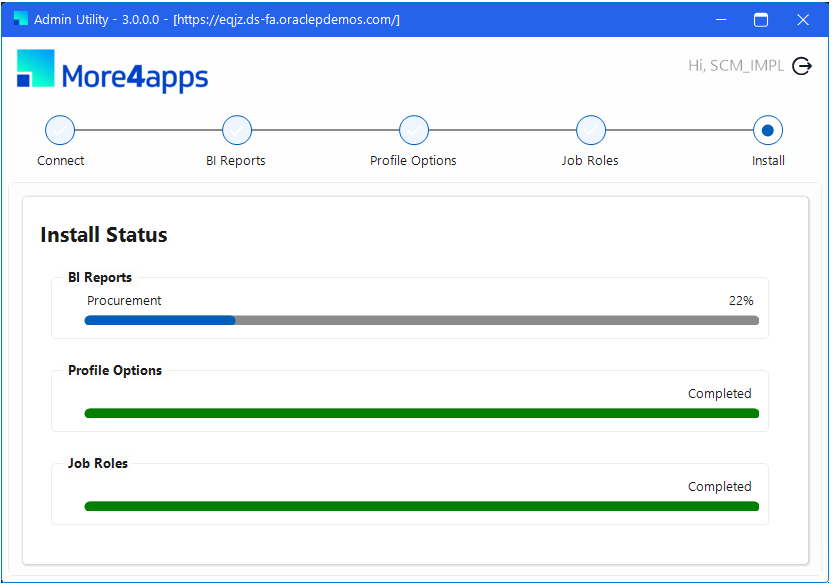Click the BI Reports Procurement progress bar
This screenshot has height=585, width=832.
coord(422,320)
